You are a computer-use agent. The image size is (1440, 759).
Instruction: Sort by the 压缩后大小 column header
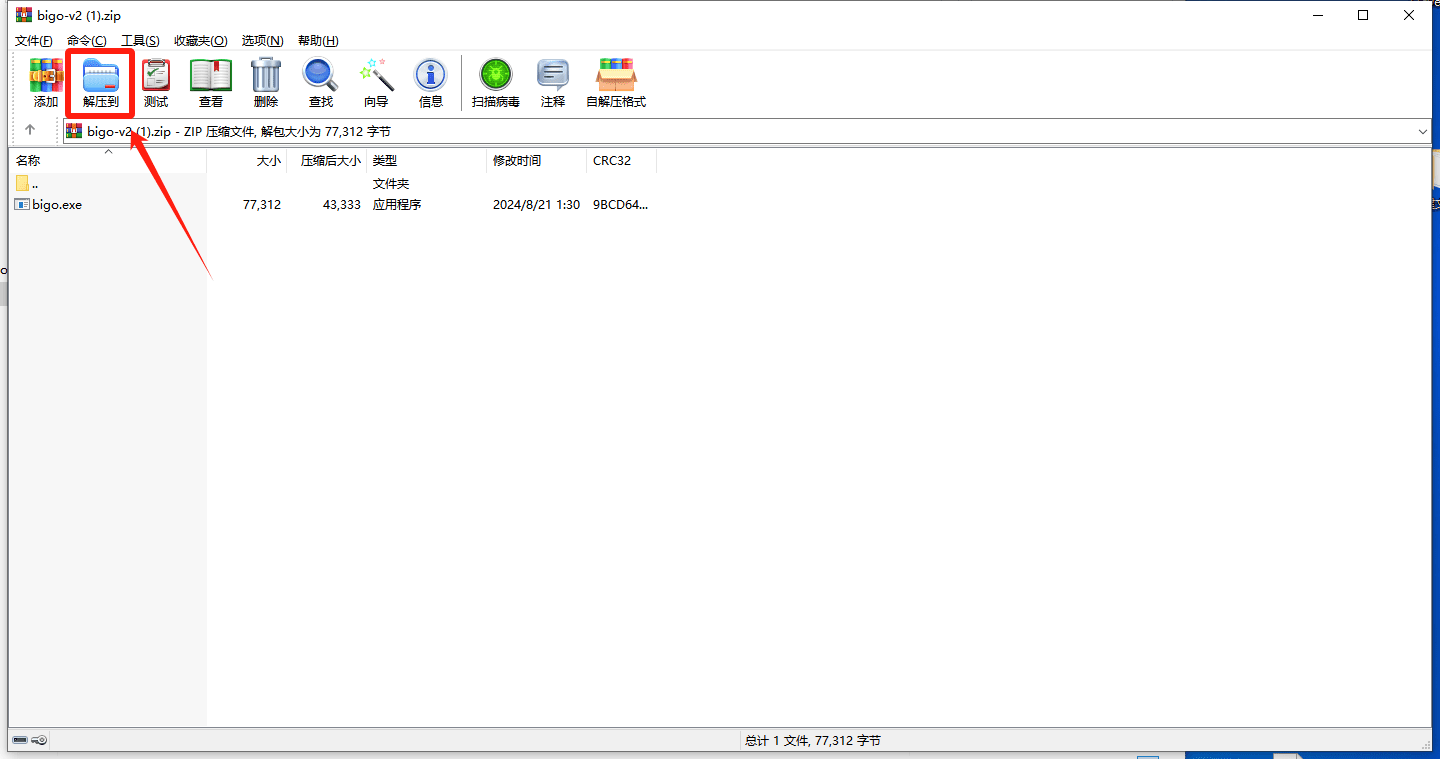point(326,160)
